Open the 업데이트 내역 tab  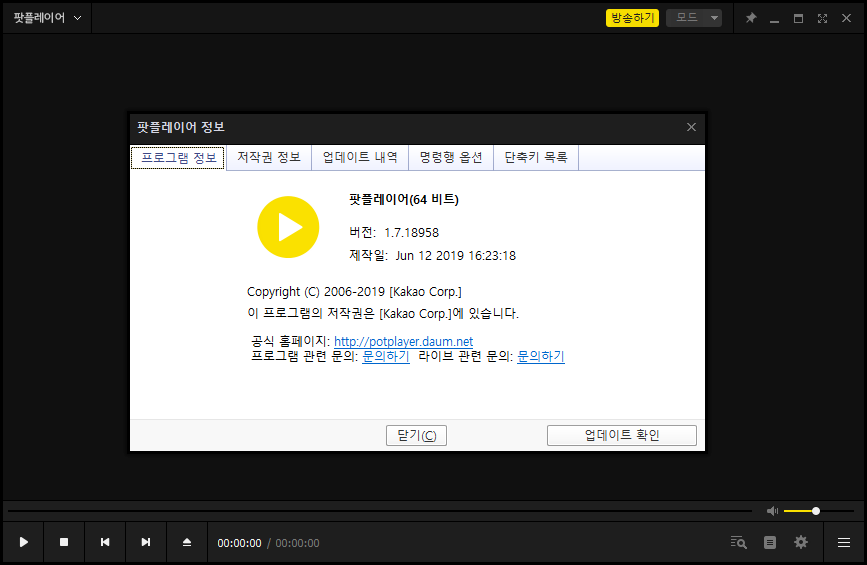[x=360, y=158]
